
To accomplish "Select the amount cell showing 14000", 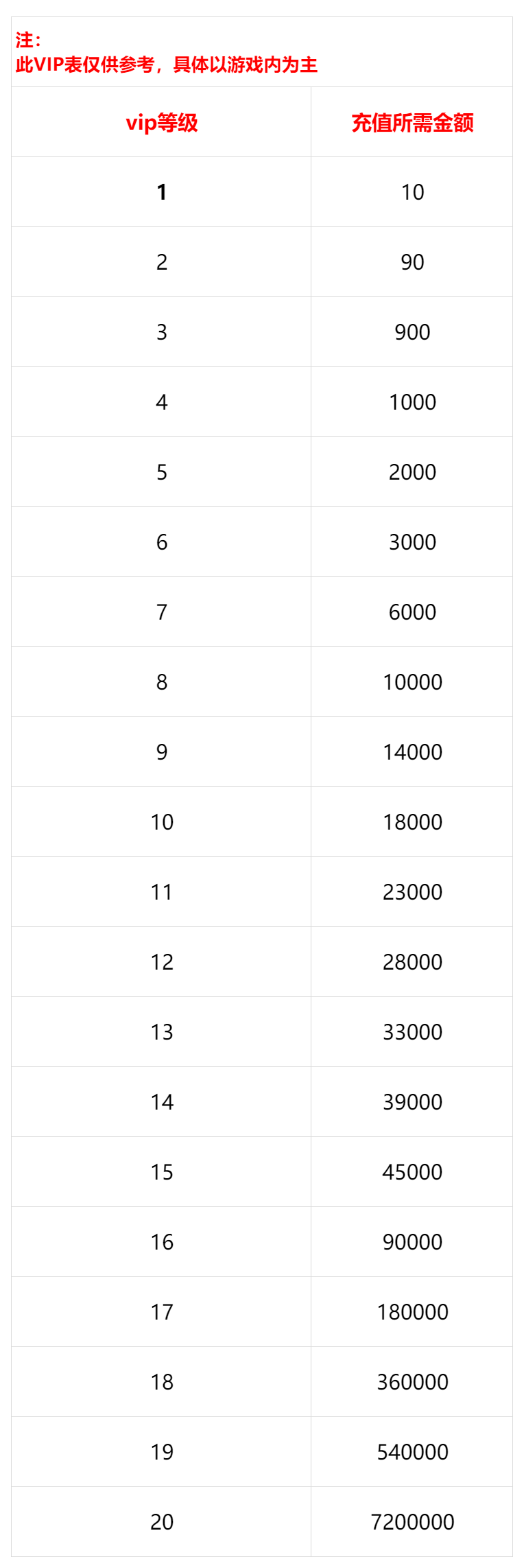I will click(x=412, y=752).
